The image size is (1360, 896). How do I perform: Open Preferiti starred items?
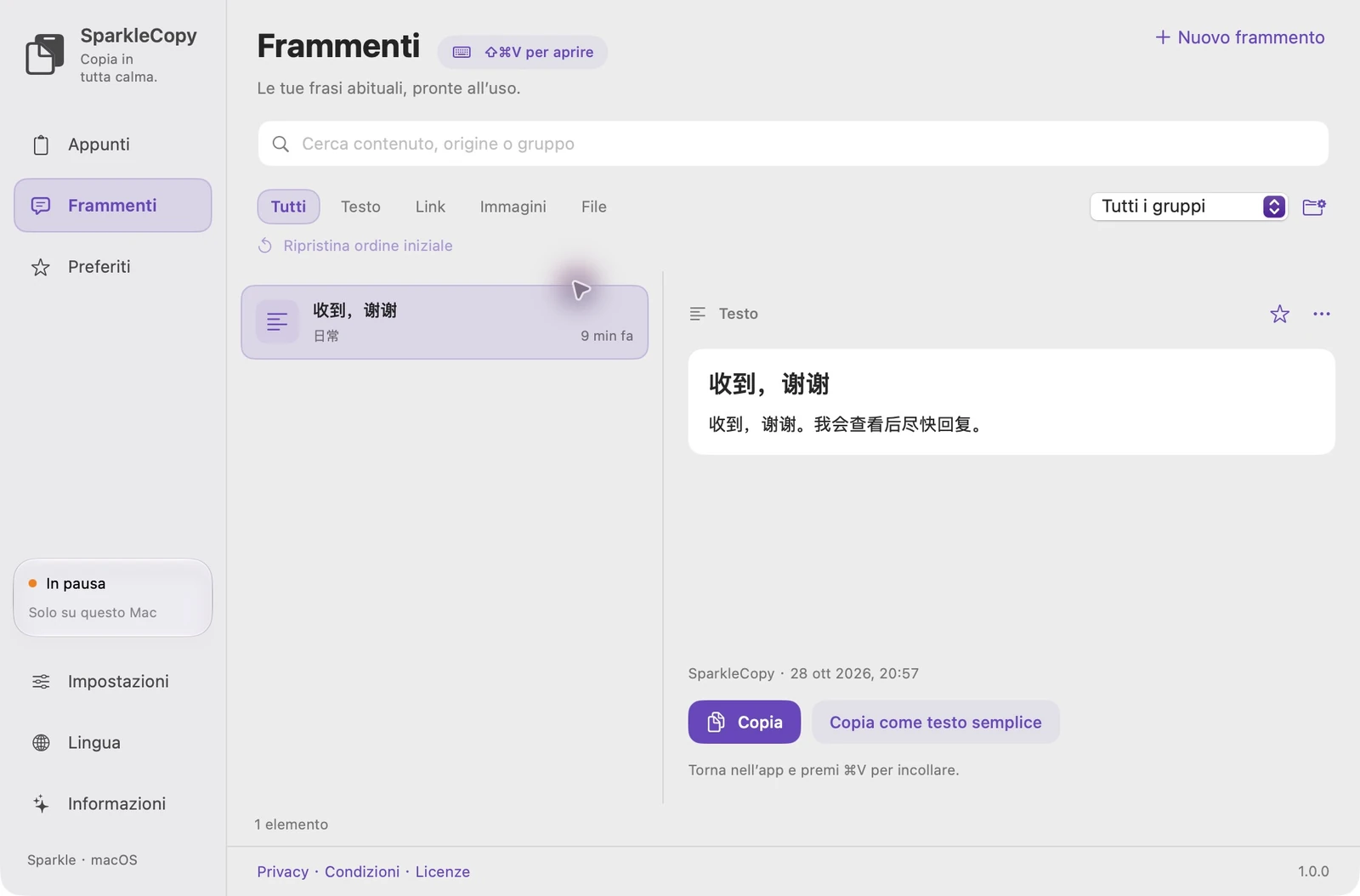coord(112,267)
